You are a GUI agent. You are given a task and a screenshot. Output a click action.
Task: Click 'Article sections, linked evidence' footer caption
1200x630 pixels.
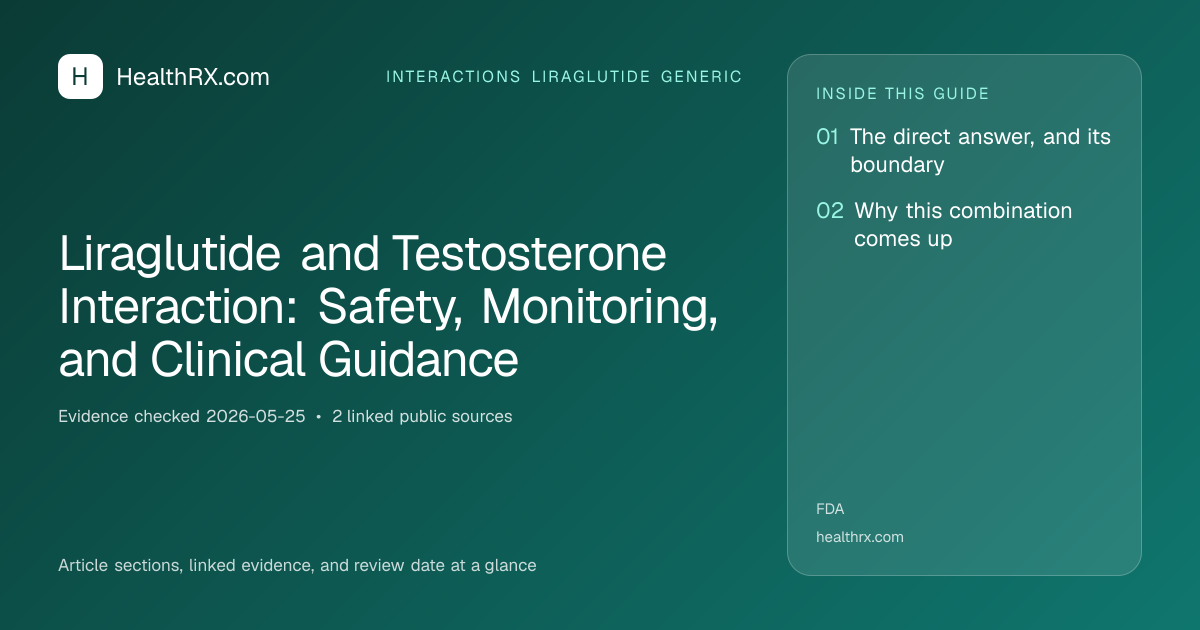coord(297,566)
